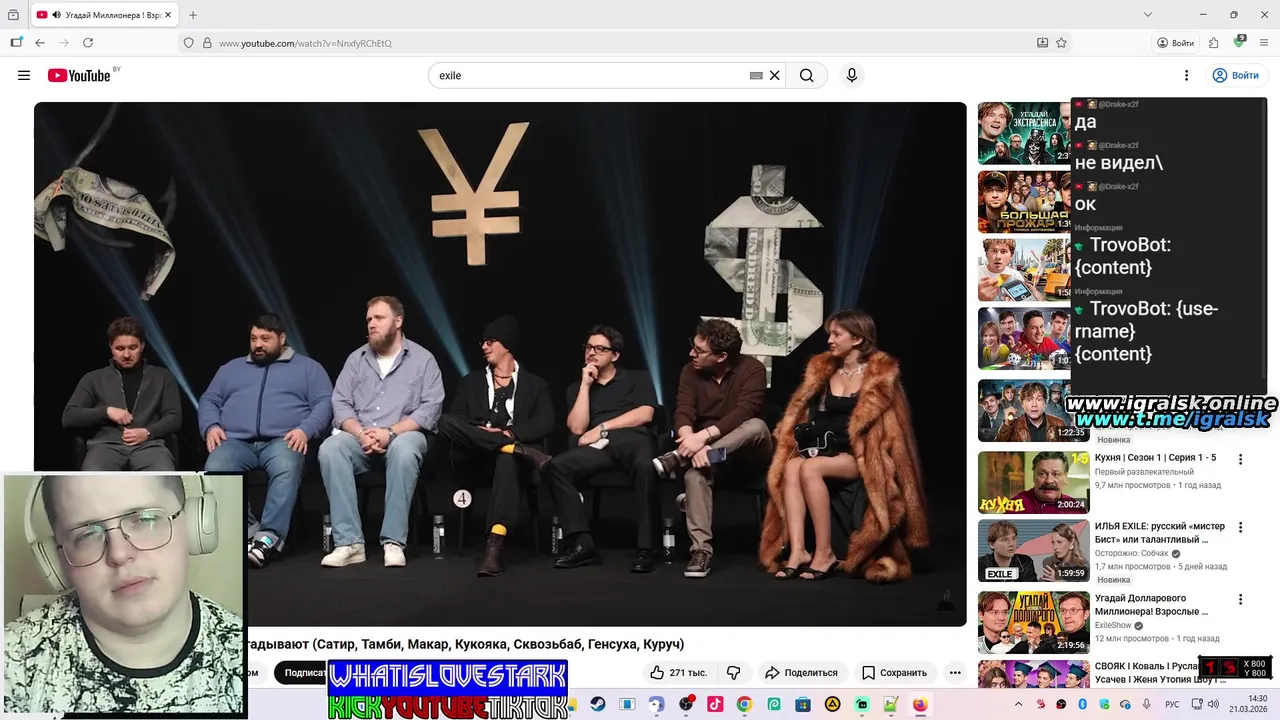Open YouTube settings three-dot menu

[x=1186, y=75]
